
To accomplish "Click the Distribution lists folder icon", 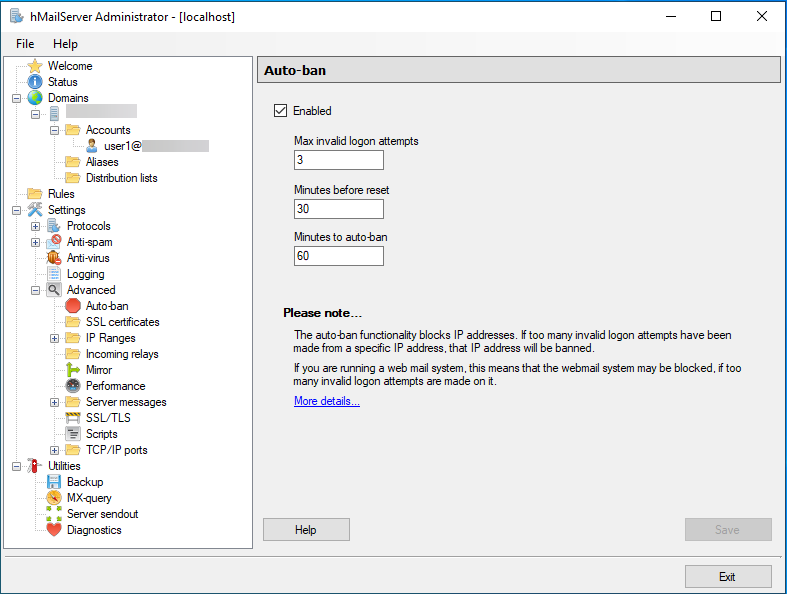I will pos(73,178).
